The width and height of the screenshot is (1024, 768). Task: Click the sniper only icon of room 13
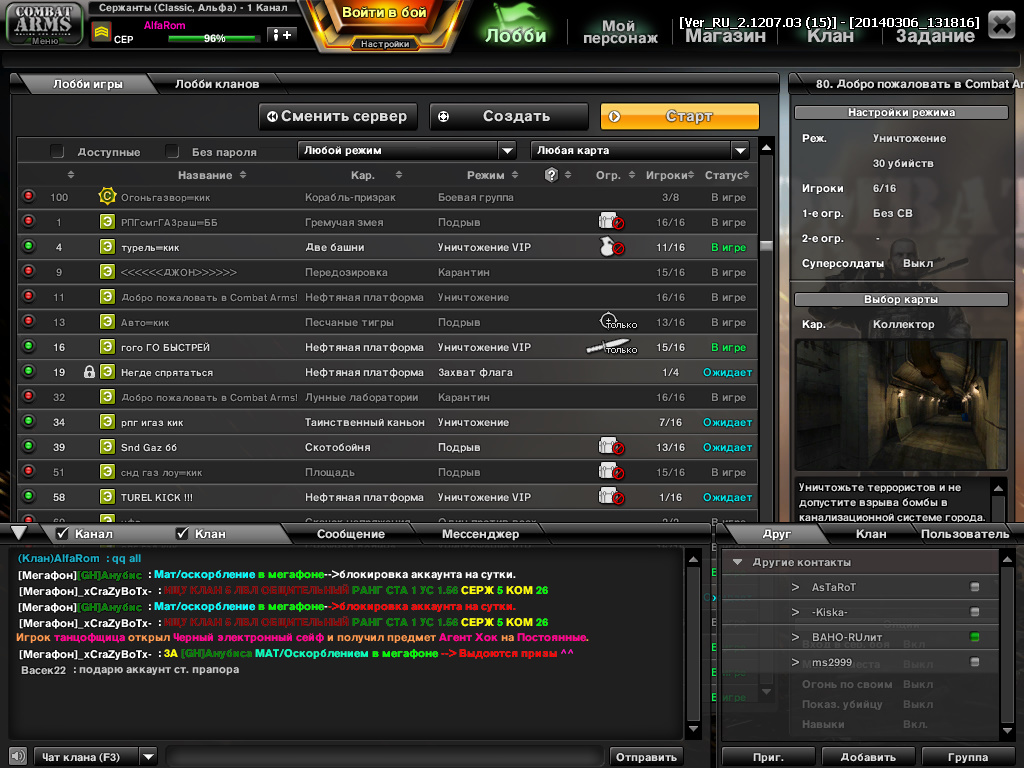tap(618, 321)
